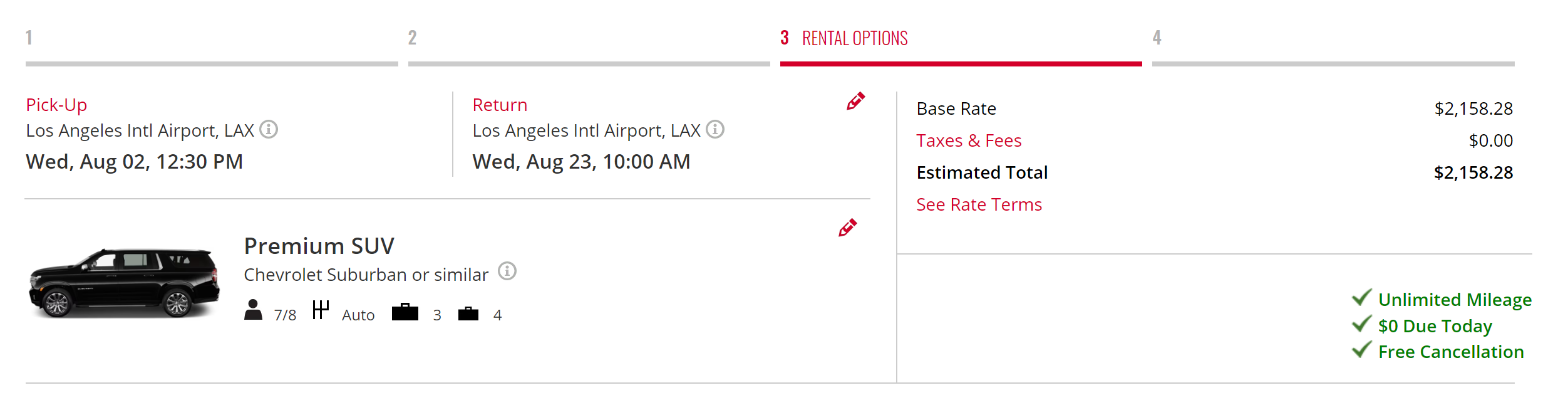
Task: Go to step 1 of the booking
Action: click(x=29, y=38)
